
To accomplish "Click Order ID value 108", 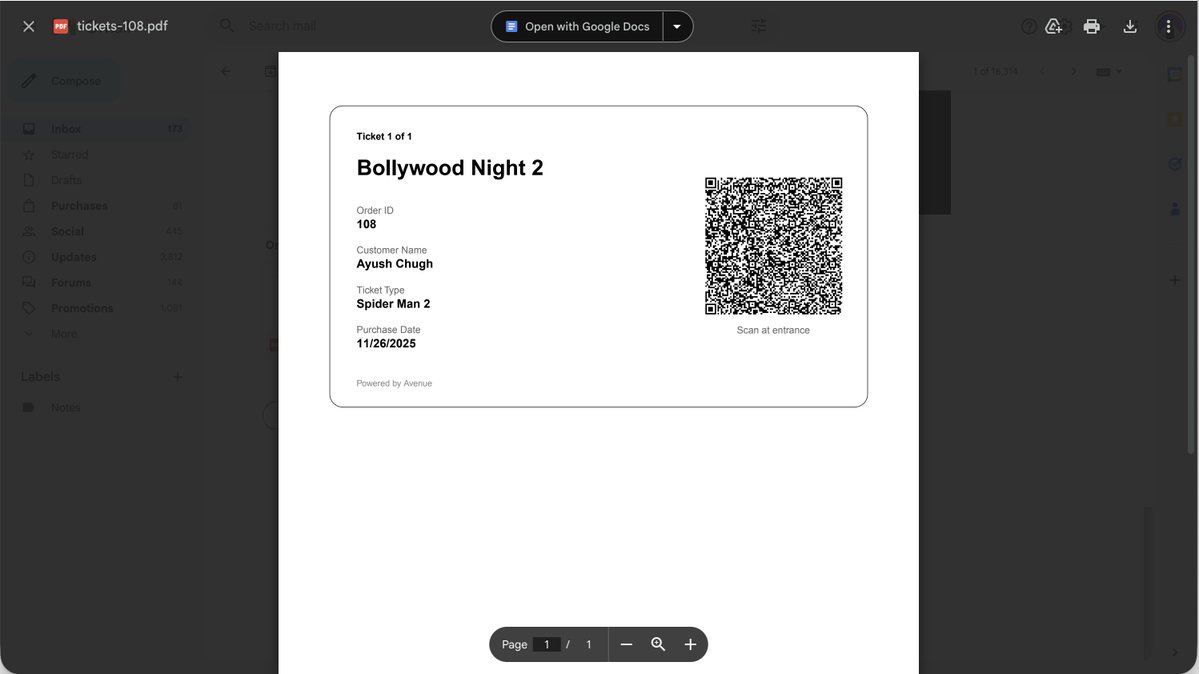I will 366,224.
